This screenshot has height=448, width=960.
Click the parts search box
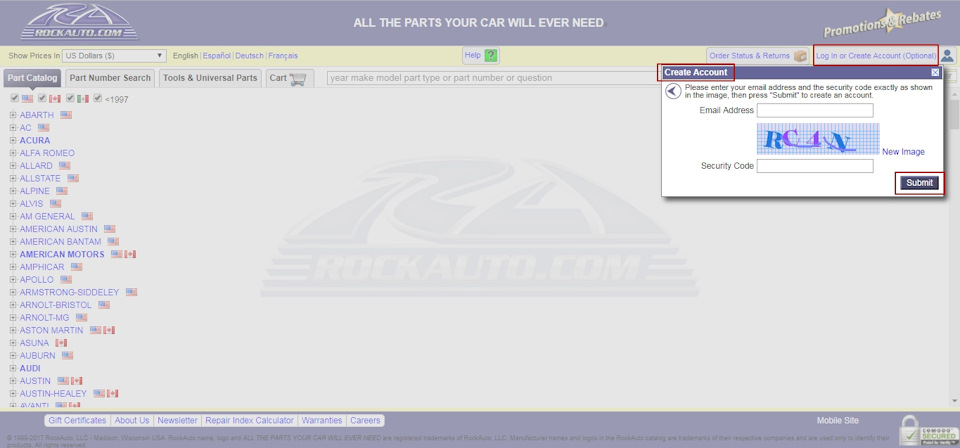click(493, 78)
